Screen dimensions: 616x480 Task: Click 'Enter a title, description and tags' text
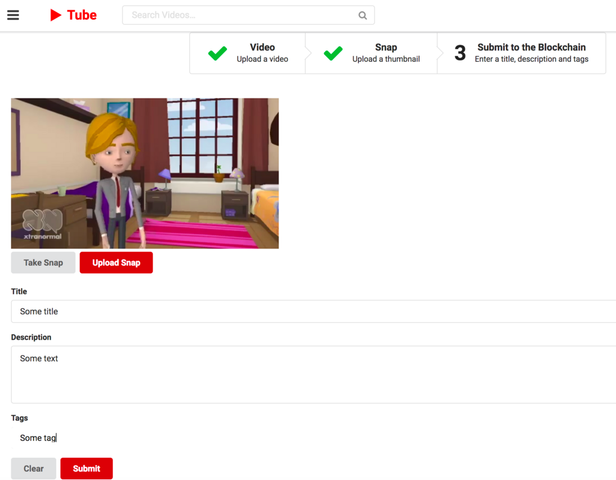coord(532,59)
